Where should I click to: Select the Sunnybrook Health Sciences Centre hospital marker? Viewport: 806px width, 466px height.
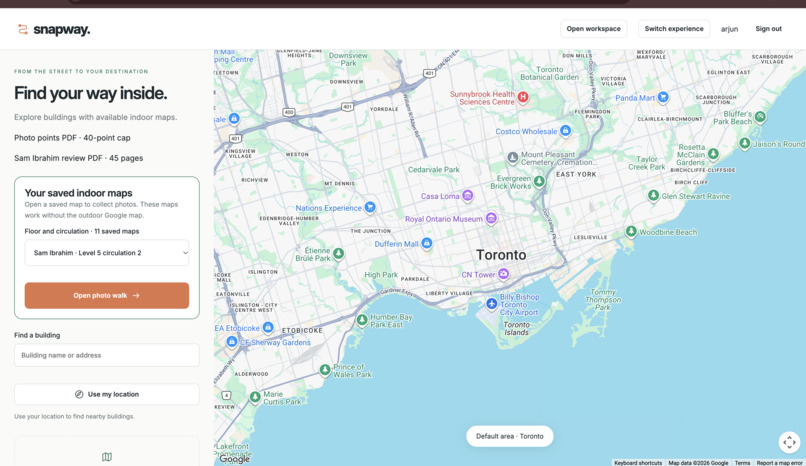(523, 97)
